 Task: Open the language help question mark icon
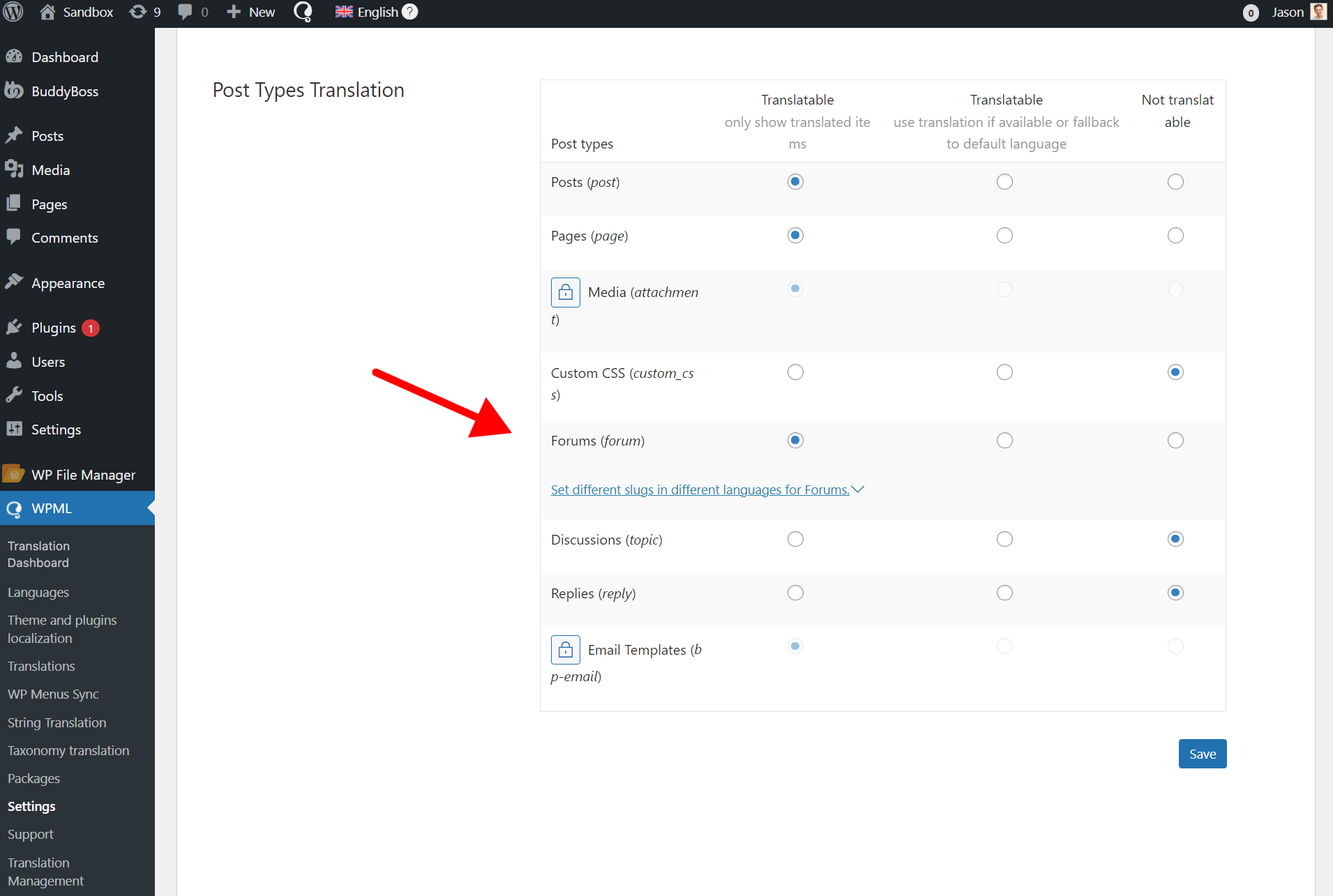point(410,12)
